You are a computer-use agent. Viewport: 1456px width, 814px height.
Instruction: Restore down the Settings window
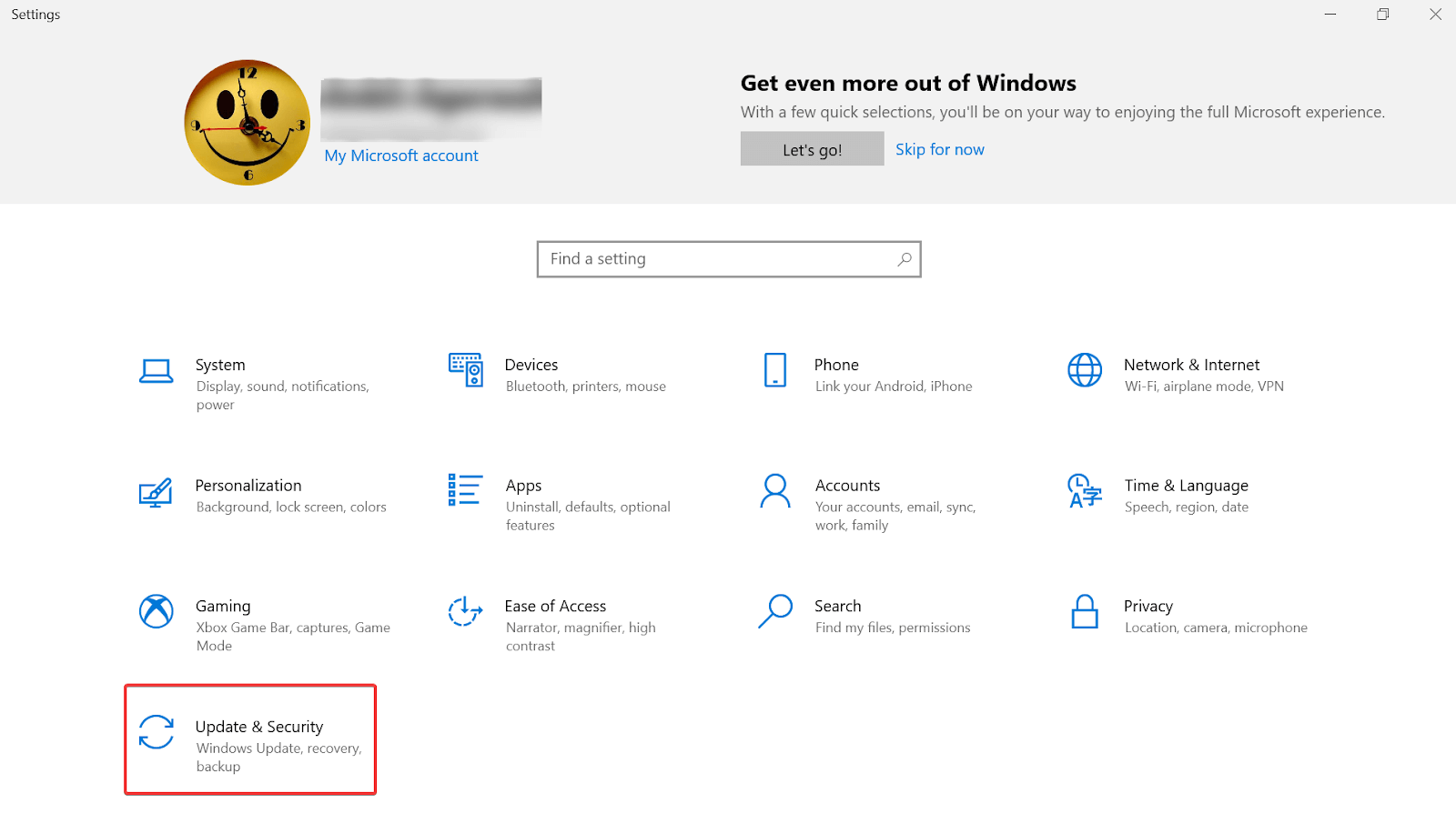(1382, 15)
